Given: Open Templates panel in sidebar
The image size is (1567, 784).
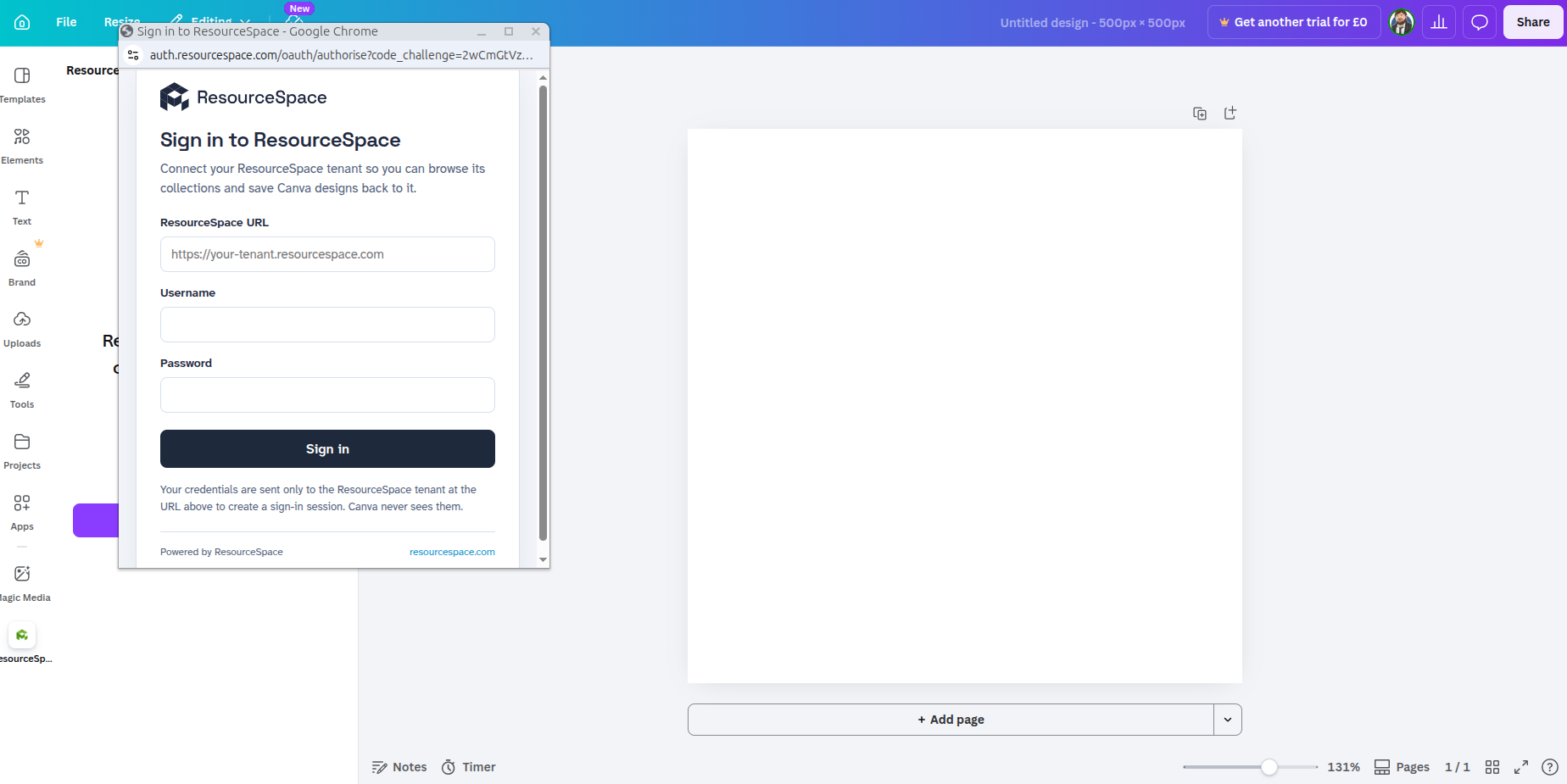Looking at the screenshot, I should click(x=22, y=85).
